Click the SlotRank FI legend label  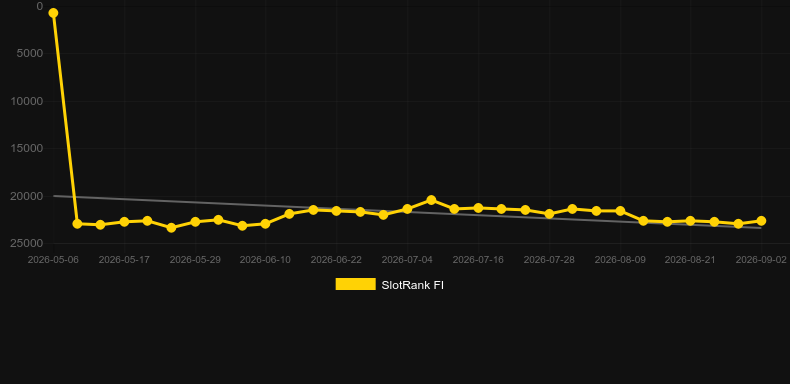tap(413, 285)
